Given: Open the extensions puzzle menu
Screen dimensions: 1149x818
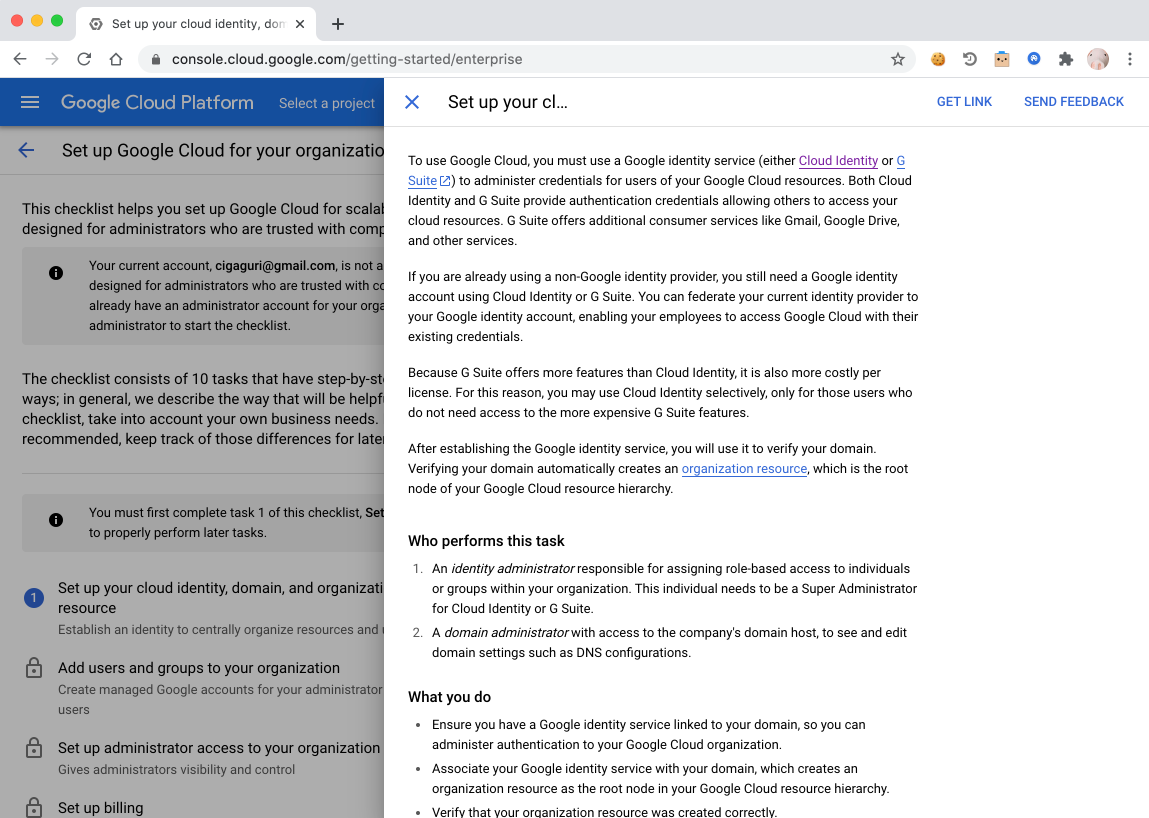Looking at the screenshot, I should [1065, 59].
